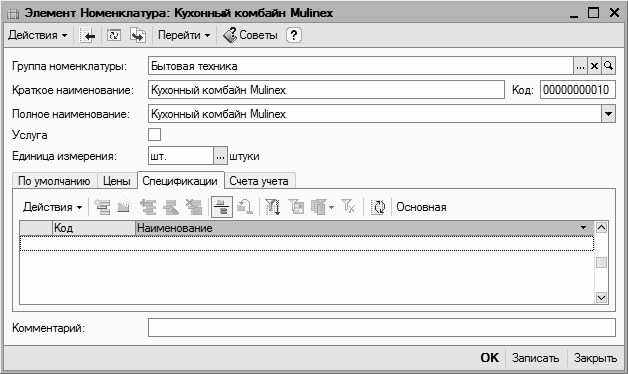Viewport: 628px width, 374px height.
Task: Open the upper Действия menu in the main toolbar
Action: [37, 35]
